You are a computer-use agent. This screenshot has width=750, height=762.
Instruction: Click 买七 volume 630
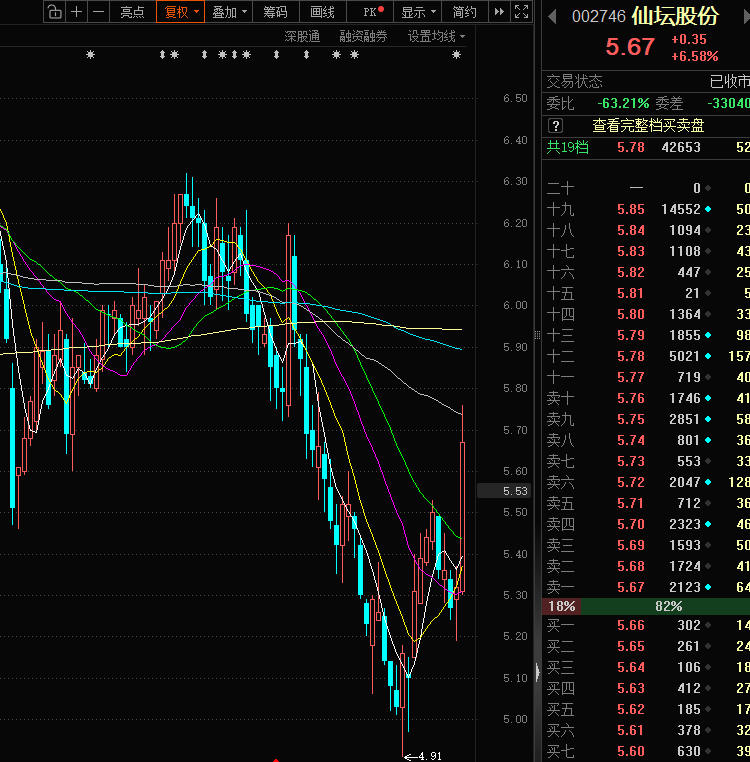tap(689, 751)
